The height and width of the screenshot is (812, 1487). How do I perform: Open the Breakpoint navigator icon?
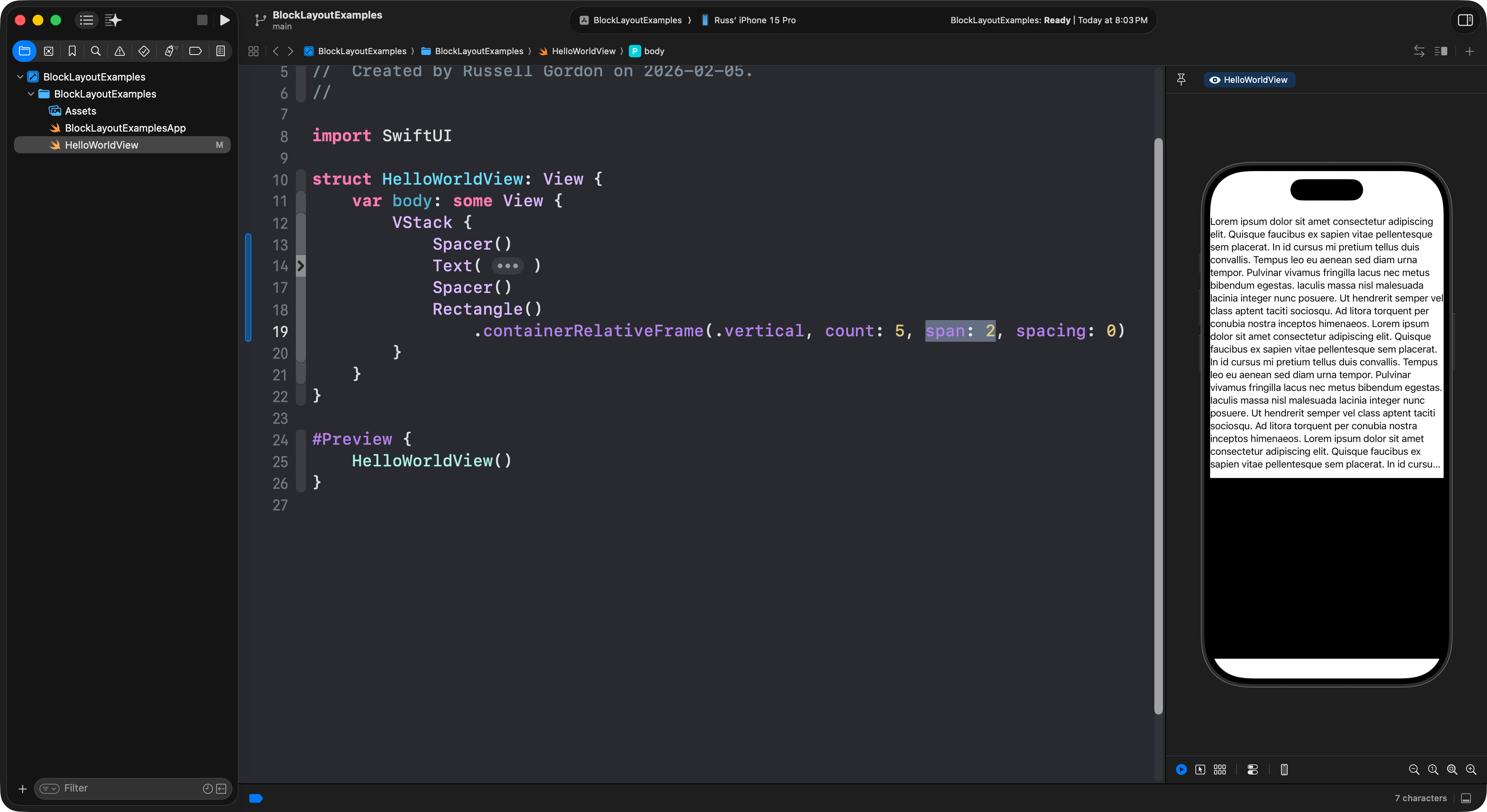point(195,51)
